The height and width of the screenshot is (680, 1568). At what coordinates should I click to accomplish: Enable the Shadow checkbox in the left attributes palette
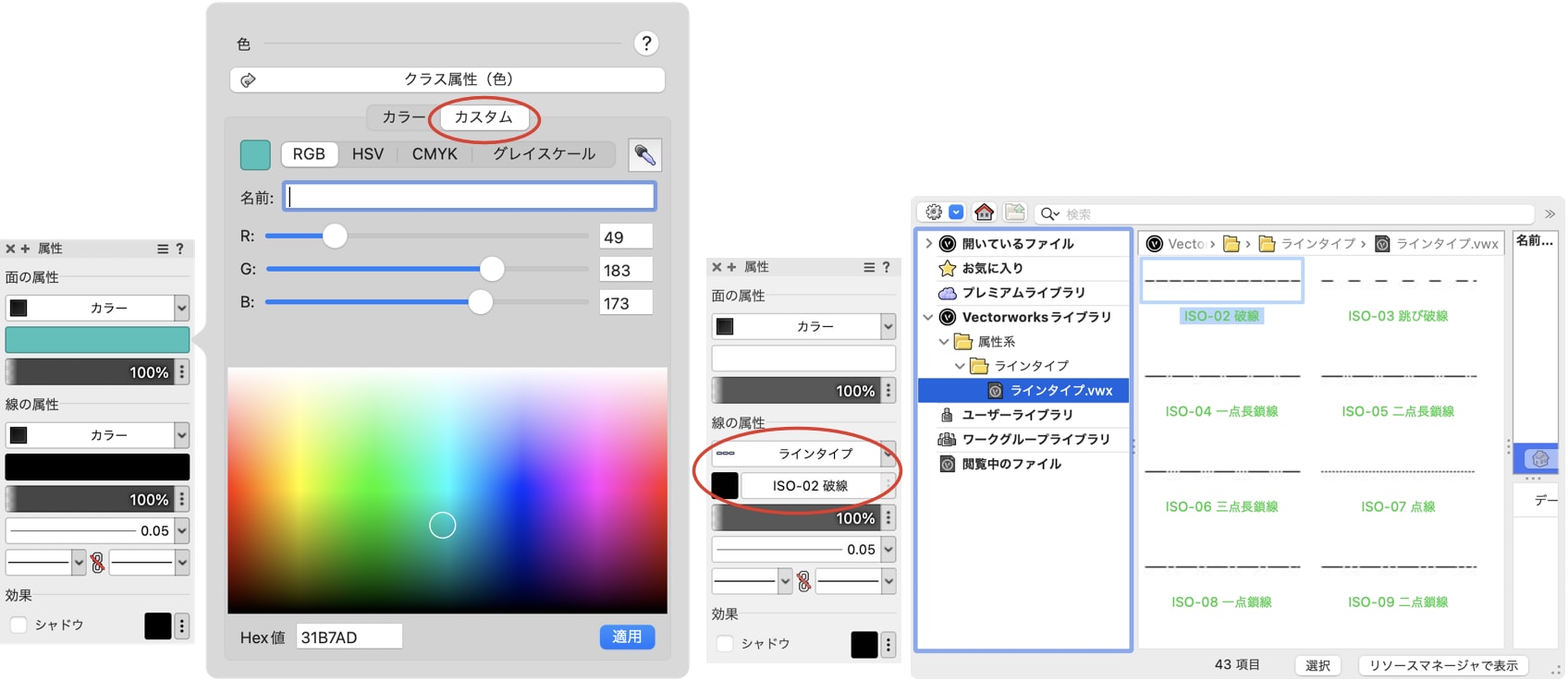(x=18, y=625)
